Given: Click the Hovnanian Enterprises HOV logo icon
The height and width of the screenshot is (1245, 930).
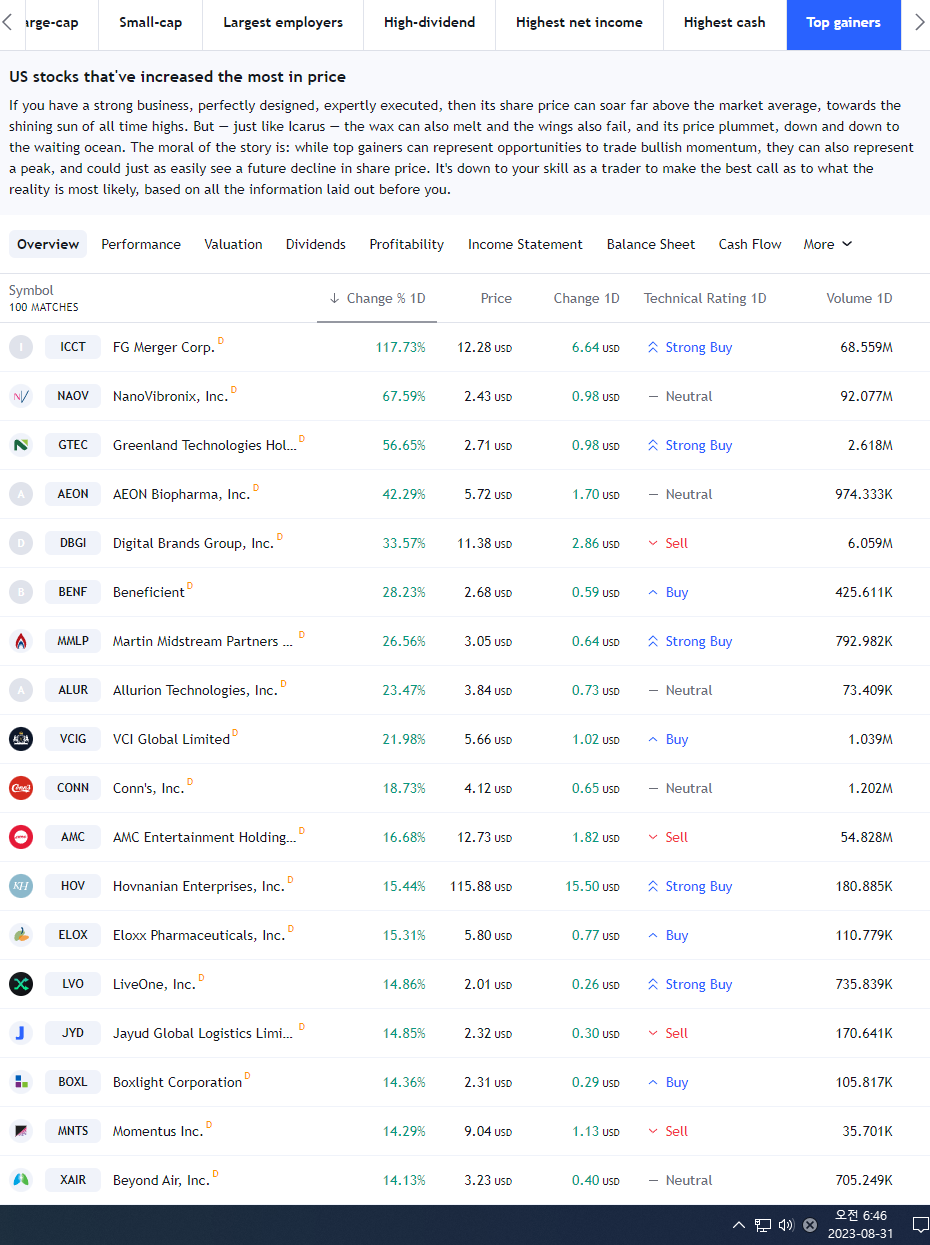Looking at the screenshot, I should pyautogui.click(x=21, y=886).
